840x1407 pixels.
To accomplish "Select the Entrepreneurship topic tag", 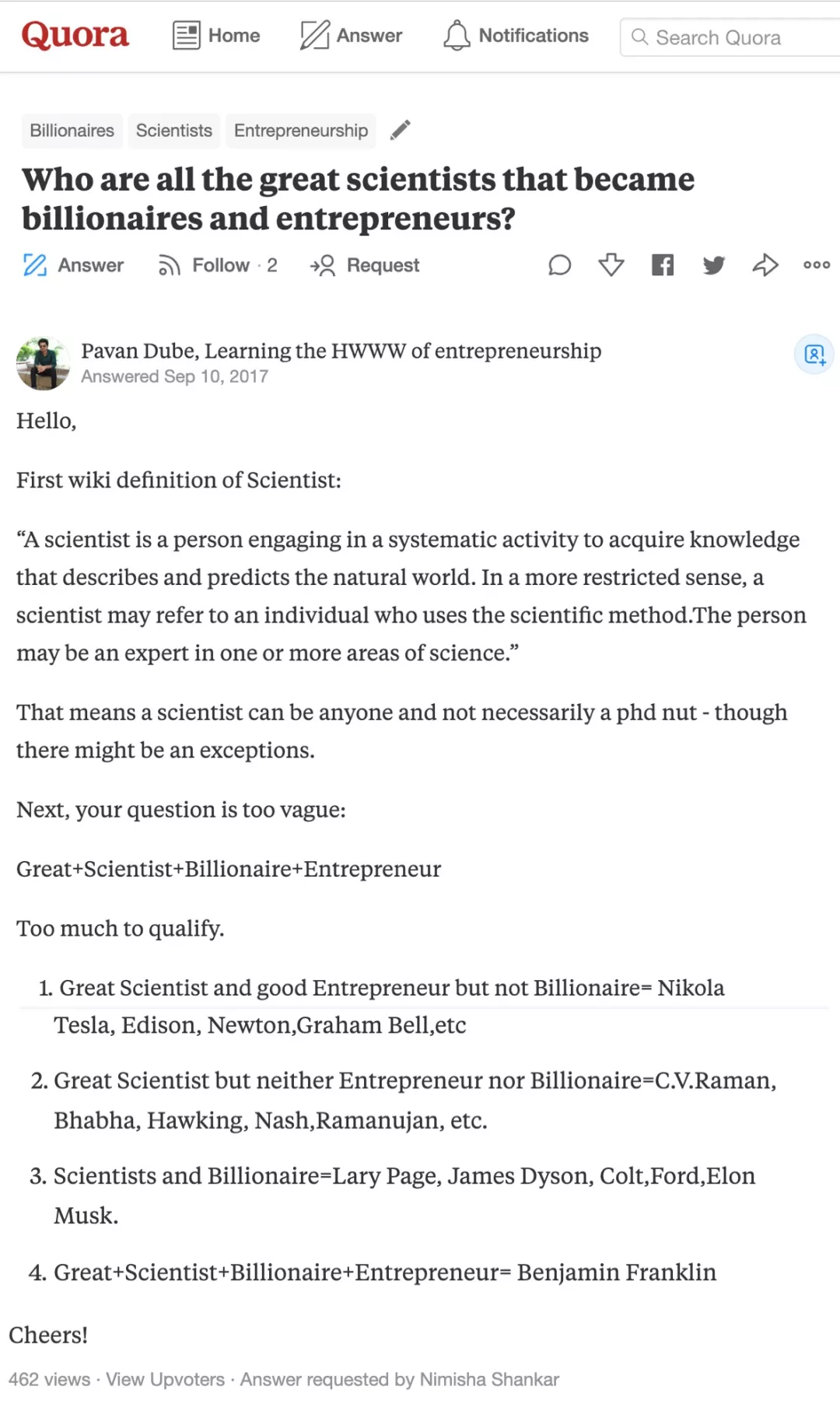I will [300, 131].
